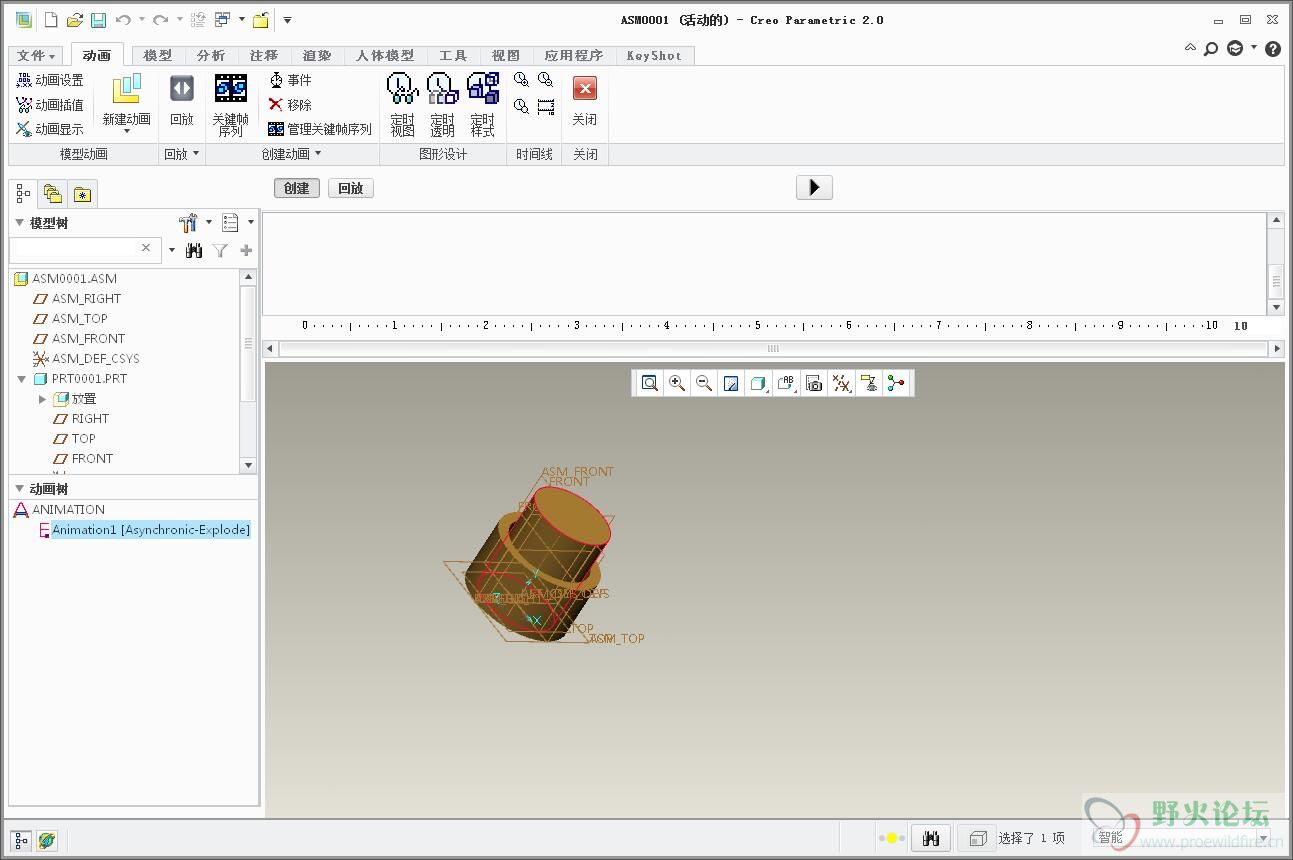Click the help question mark icon
Screen dimensions: 1293x860
click(1273, 48)
